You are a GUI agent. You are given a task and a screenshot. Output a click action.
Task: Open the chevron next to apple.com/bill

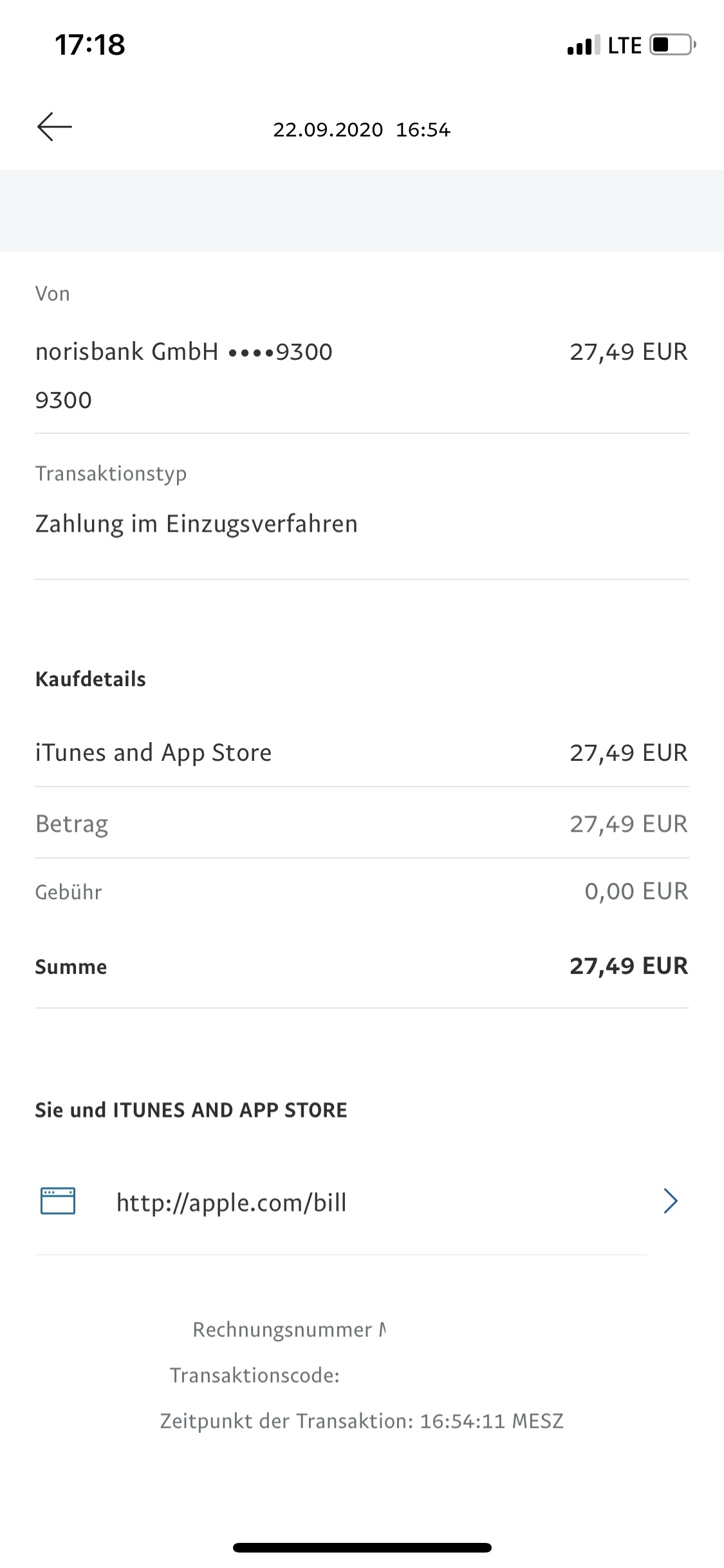pyautogui.click(x=670, y=1201)
